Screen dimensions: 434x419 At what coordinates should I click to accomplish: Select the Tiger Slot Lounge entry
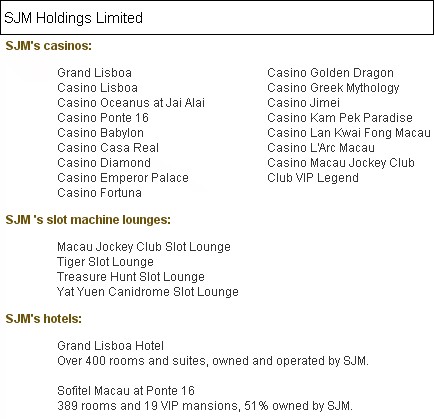coord(105,262)
